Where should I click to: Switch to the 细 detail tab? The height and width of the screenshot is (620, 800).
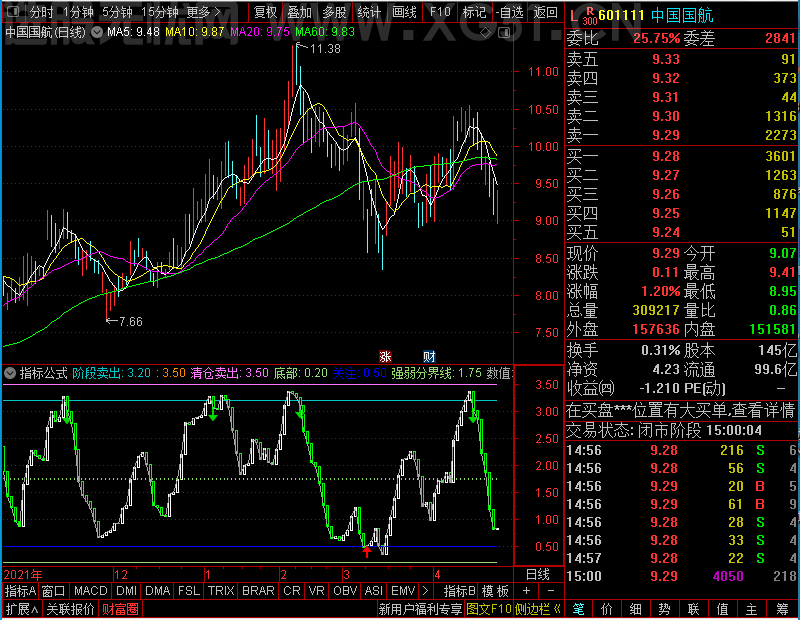click(x=636, y=609)
